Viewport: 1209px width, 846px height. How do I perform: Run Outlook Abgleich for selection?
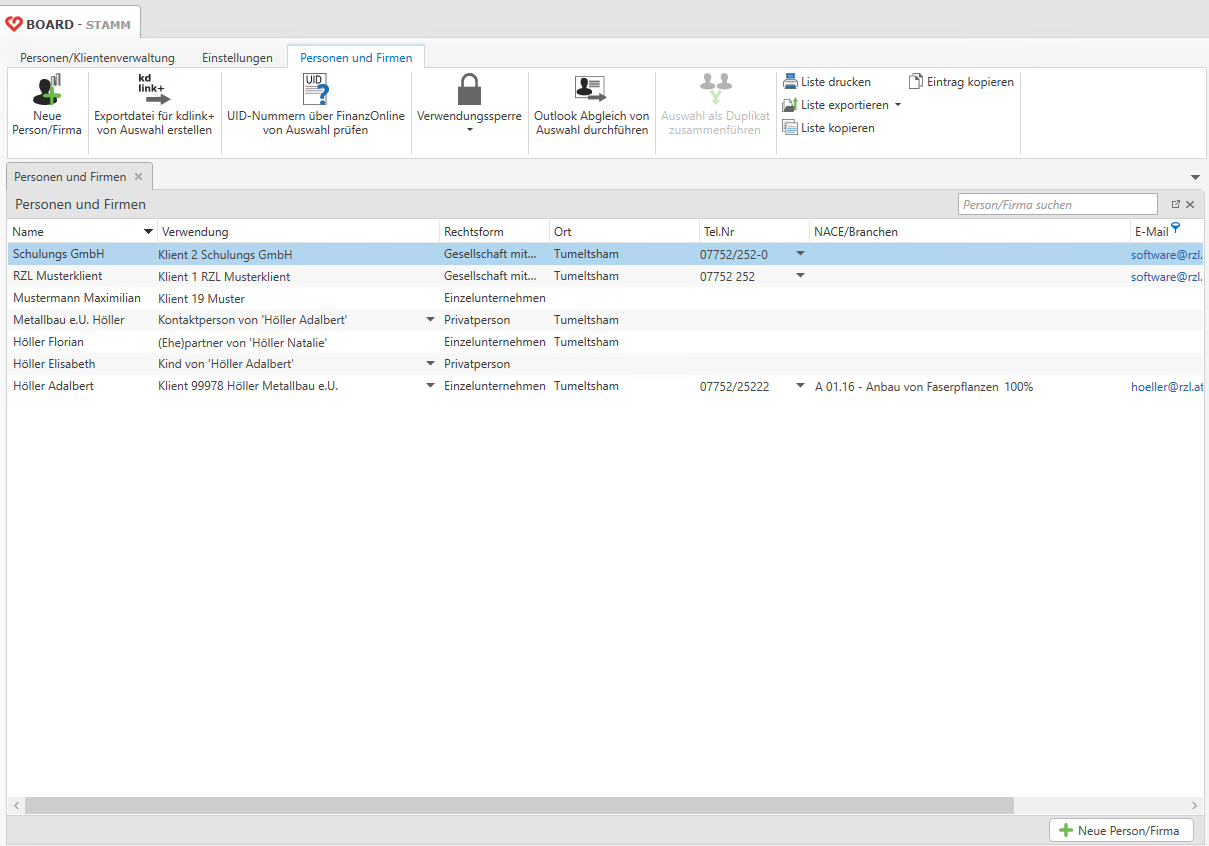click(591, 90)
